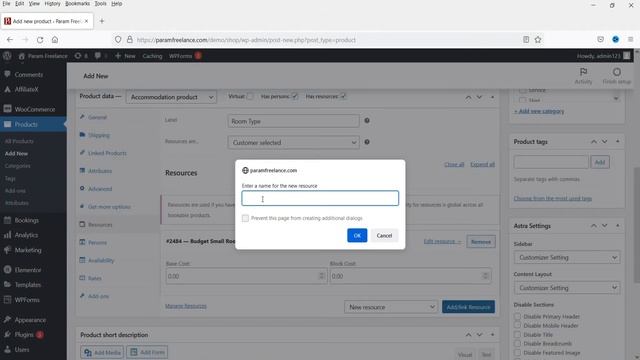This screenshot has width=640, height=360.
Task: Click the Label field containing Room Type
Action: tap(293, 121)
